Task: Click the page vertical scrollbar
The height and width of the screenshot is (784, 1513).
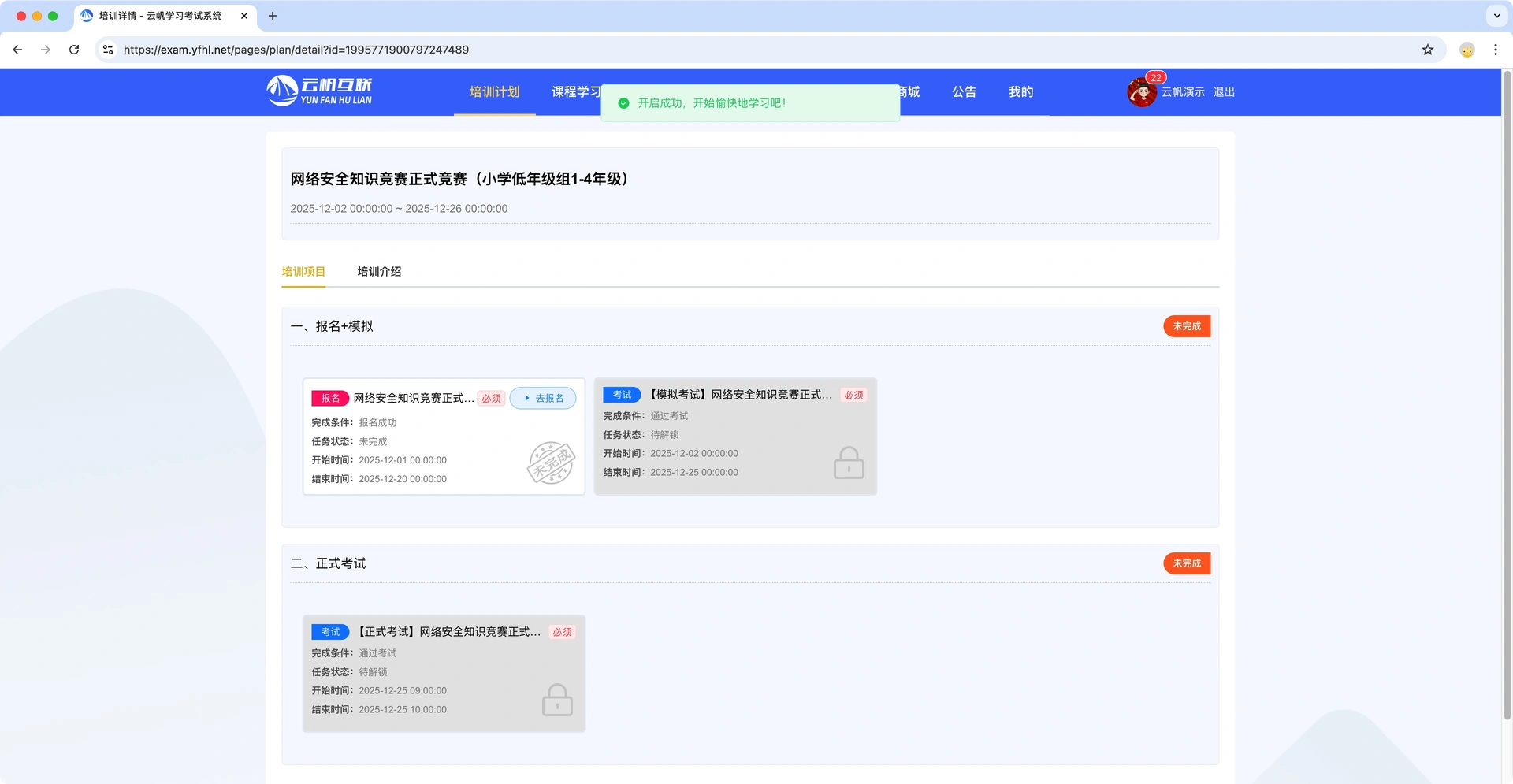Action: [1507, 394]
